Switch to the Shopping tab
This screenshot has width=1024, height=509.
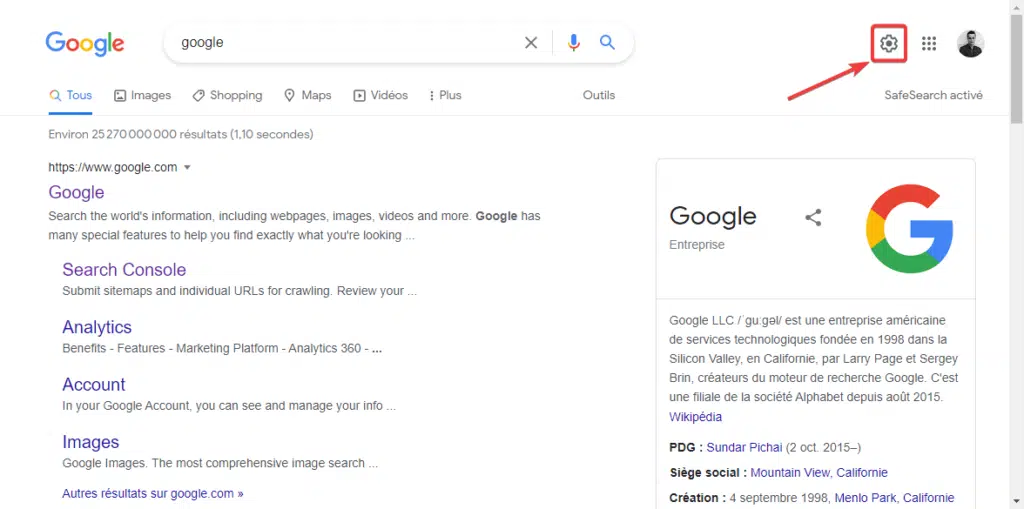(x=227, y=95)
